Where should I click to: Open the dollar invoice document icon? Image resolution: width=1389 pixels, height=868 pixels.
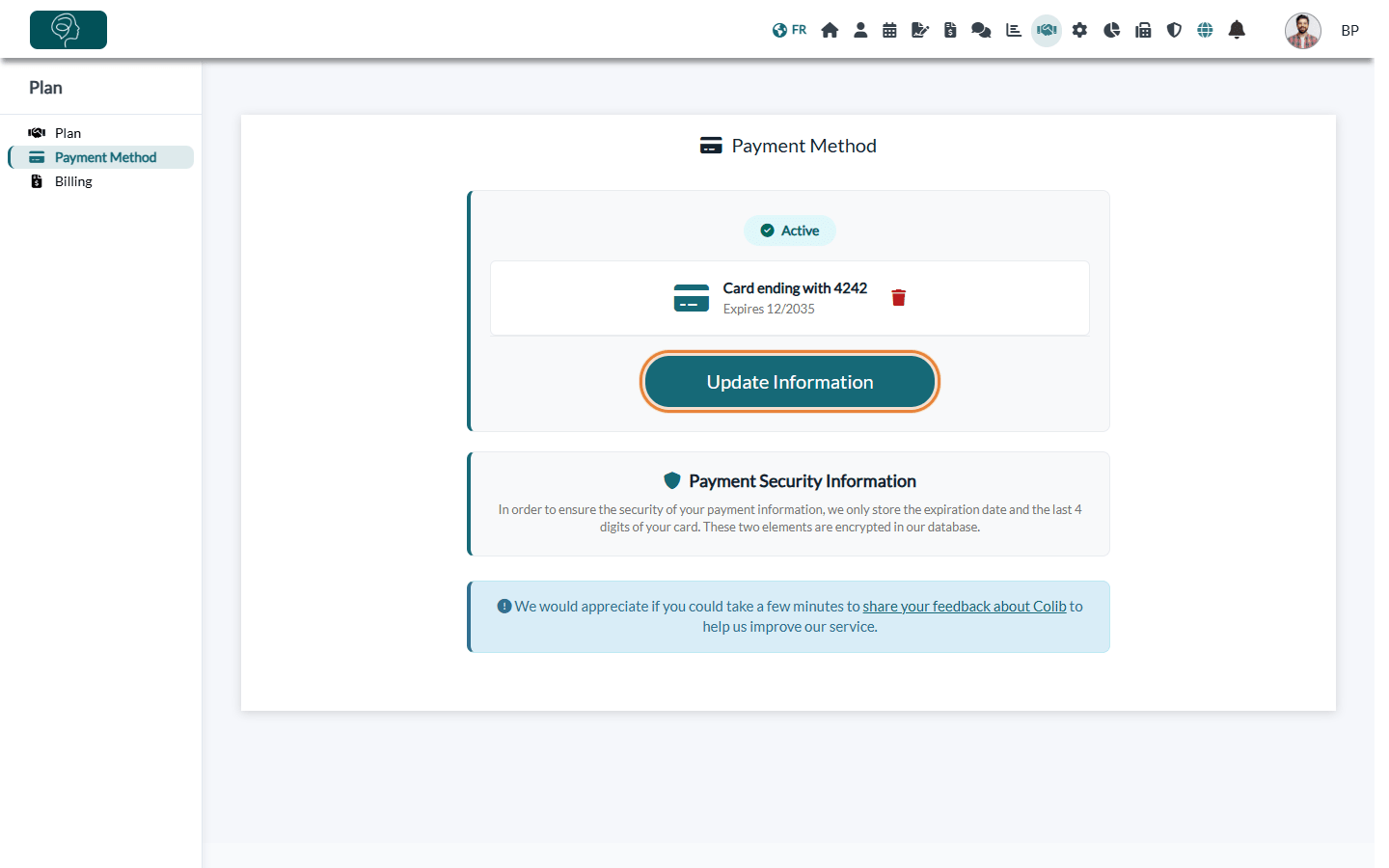click(x=950, y=30)
